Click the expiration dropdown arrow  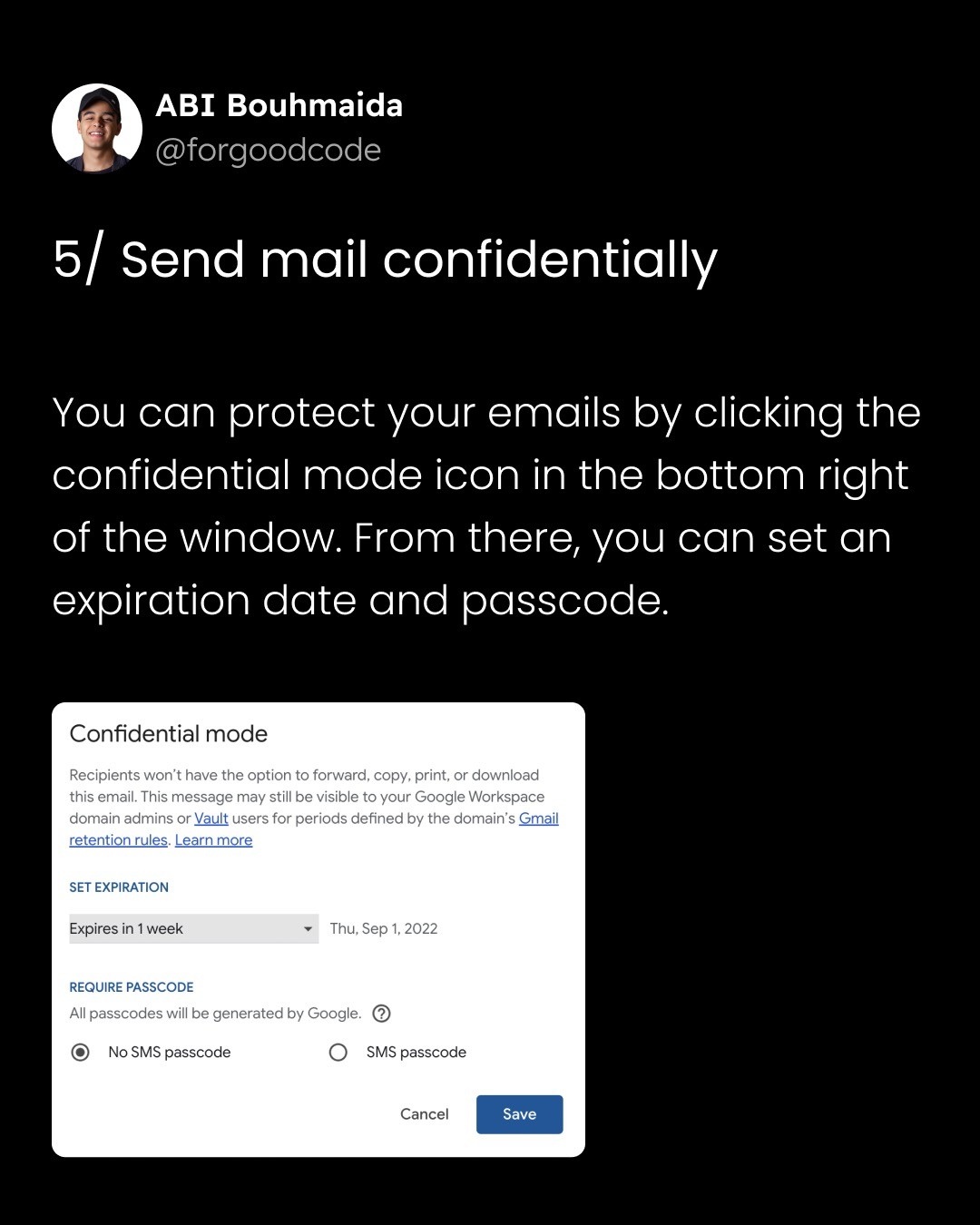pos(308,929)
